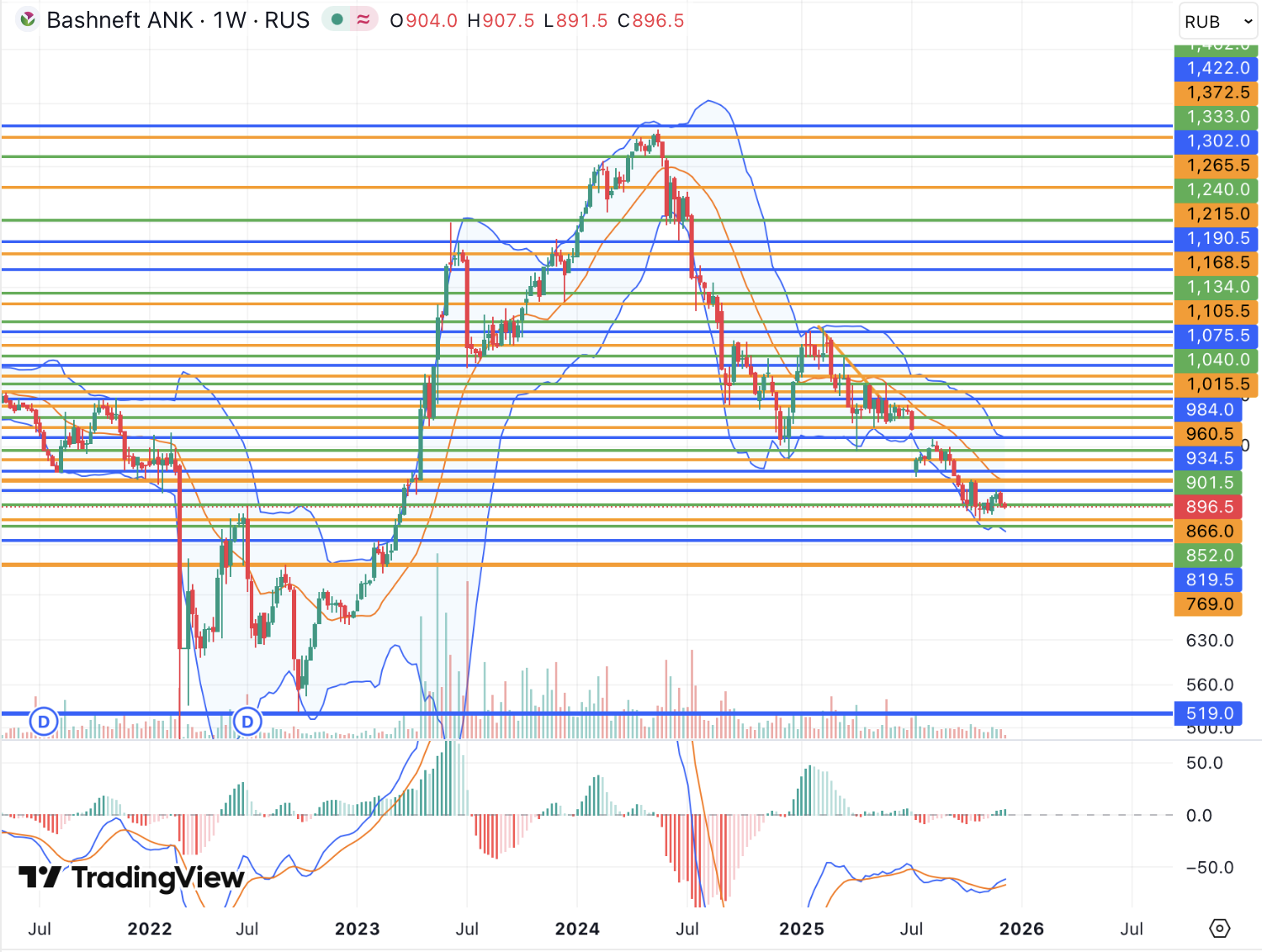Click the Bashneft company logo icon
This screenshot has width=1262, height=952.
pyautogui.click(x=28, y=19)
